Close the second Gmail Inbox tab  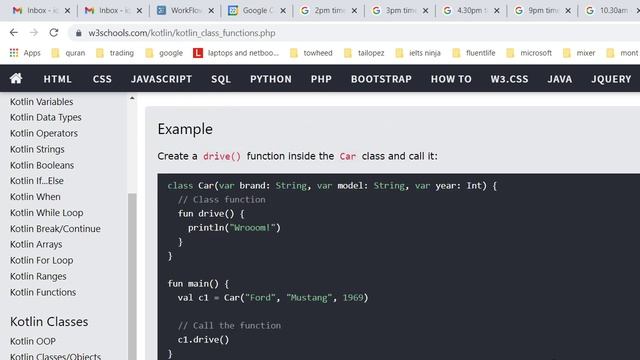click(x=139, y=11)
